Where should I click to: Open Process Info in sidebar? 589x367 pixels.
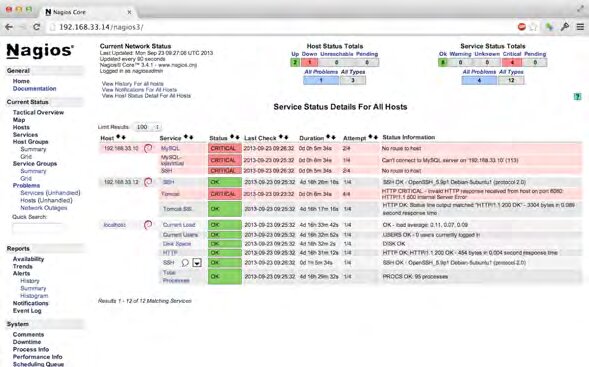[x=31, y=349]
